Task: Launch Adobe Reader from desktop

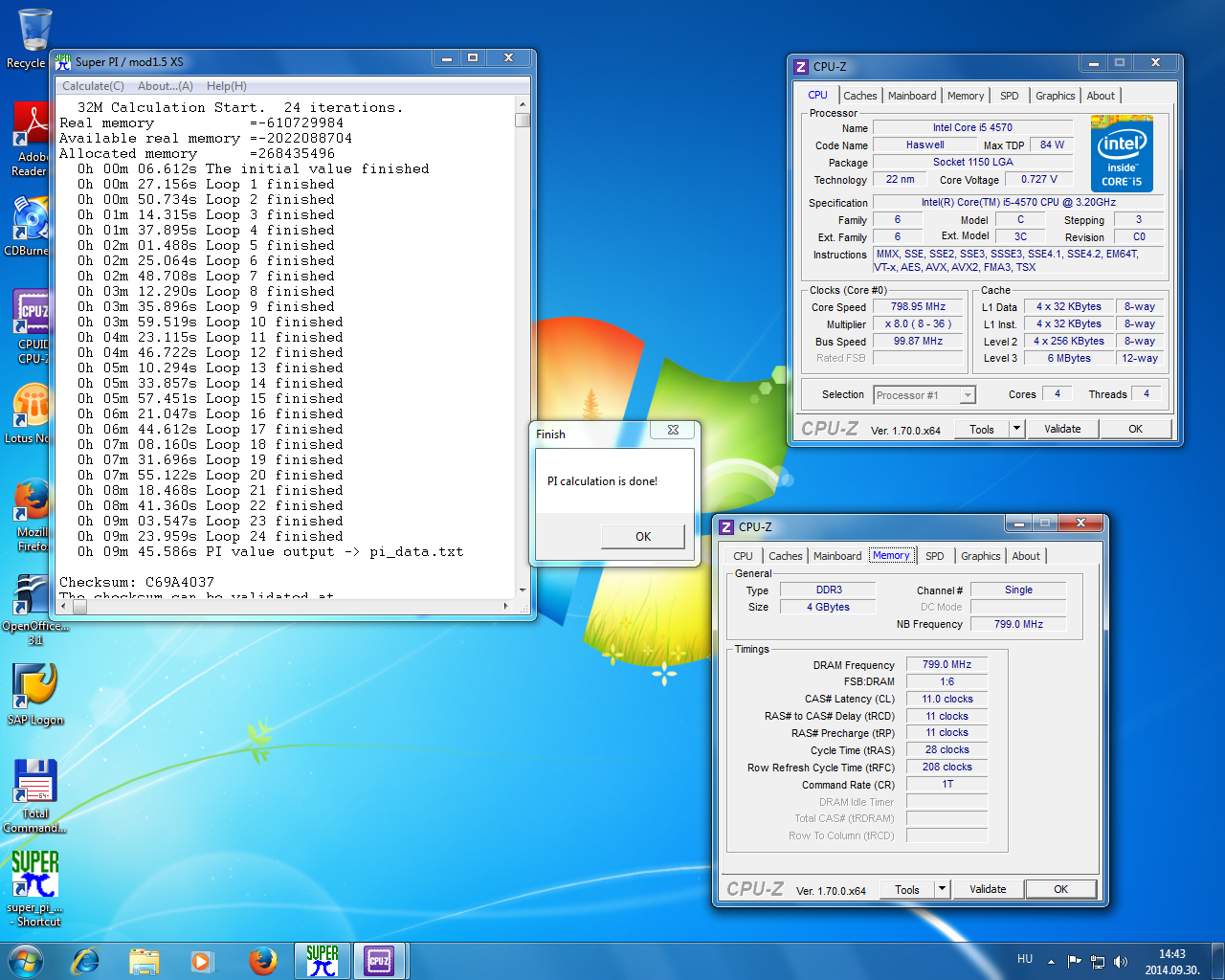Action: [x=31, y=139]
